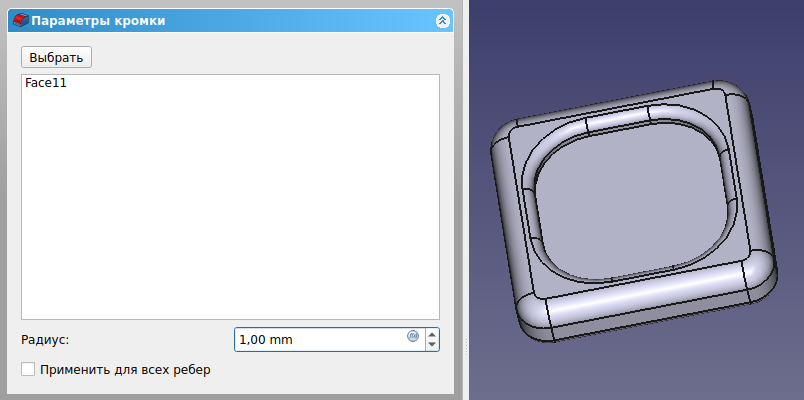This screenshot has height=400, width=804.
Task: Click the Радиус: label
Action: pos(45,339)
